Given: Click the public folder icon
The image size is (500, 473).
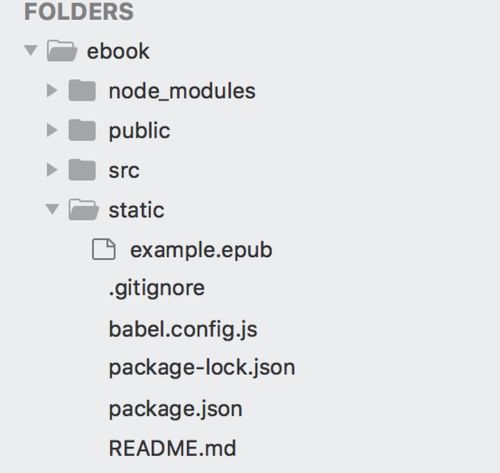Looking at the screenshot, I should (x=82, y=130).
